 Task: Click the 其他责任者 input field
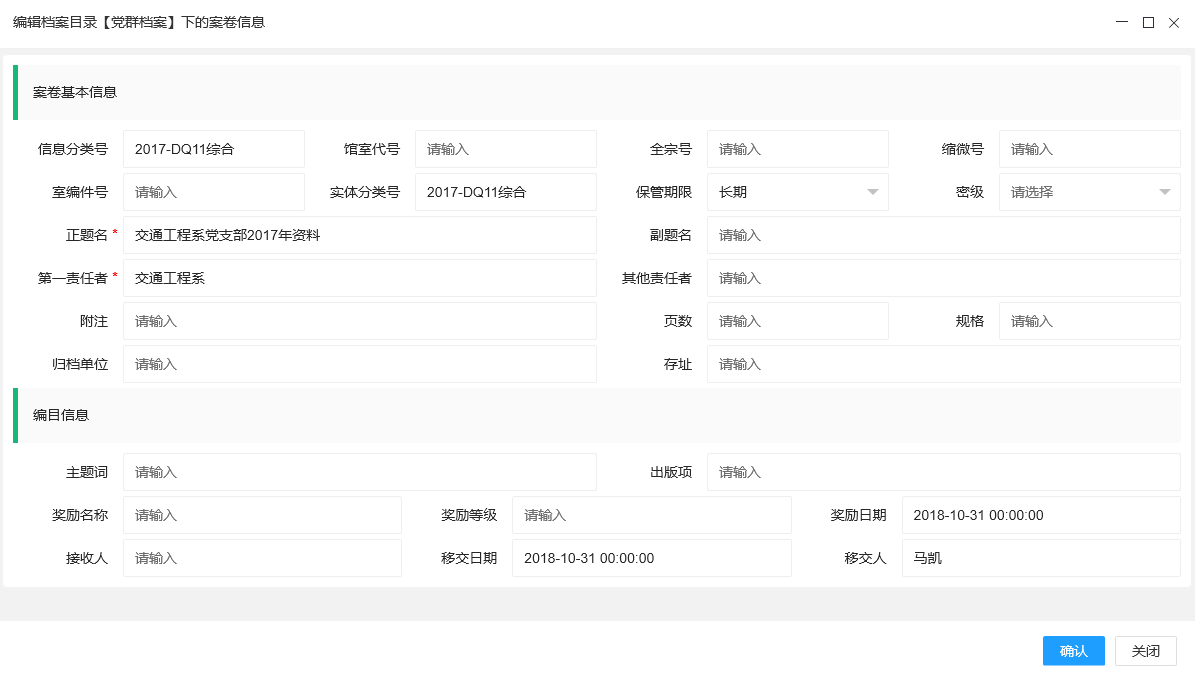click(x=943, y=278)
